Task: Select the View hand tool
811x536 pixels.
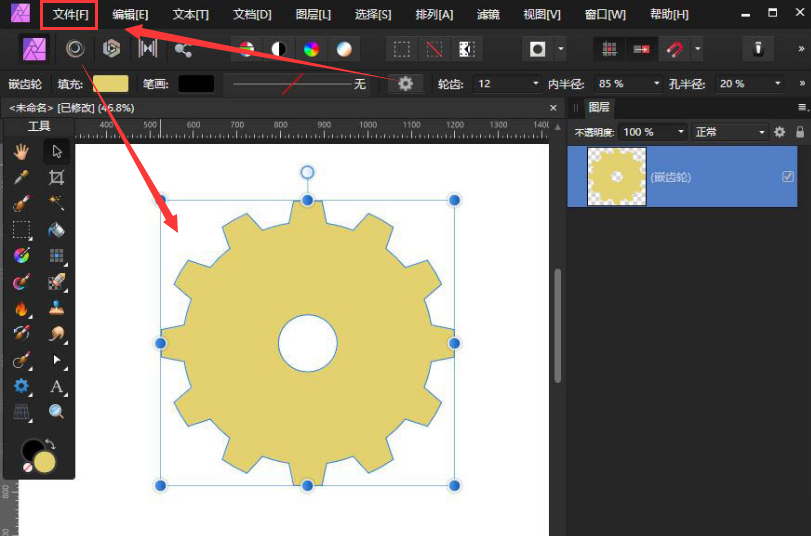Action: pyautogui.click(x=21, y=151)
